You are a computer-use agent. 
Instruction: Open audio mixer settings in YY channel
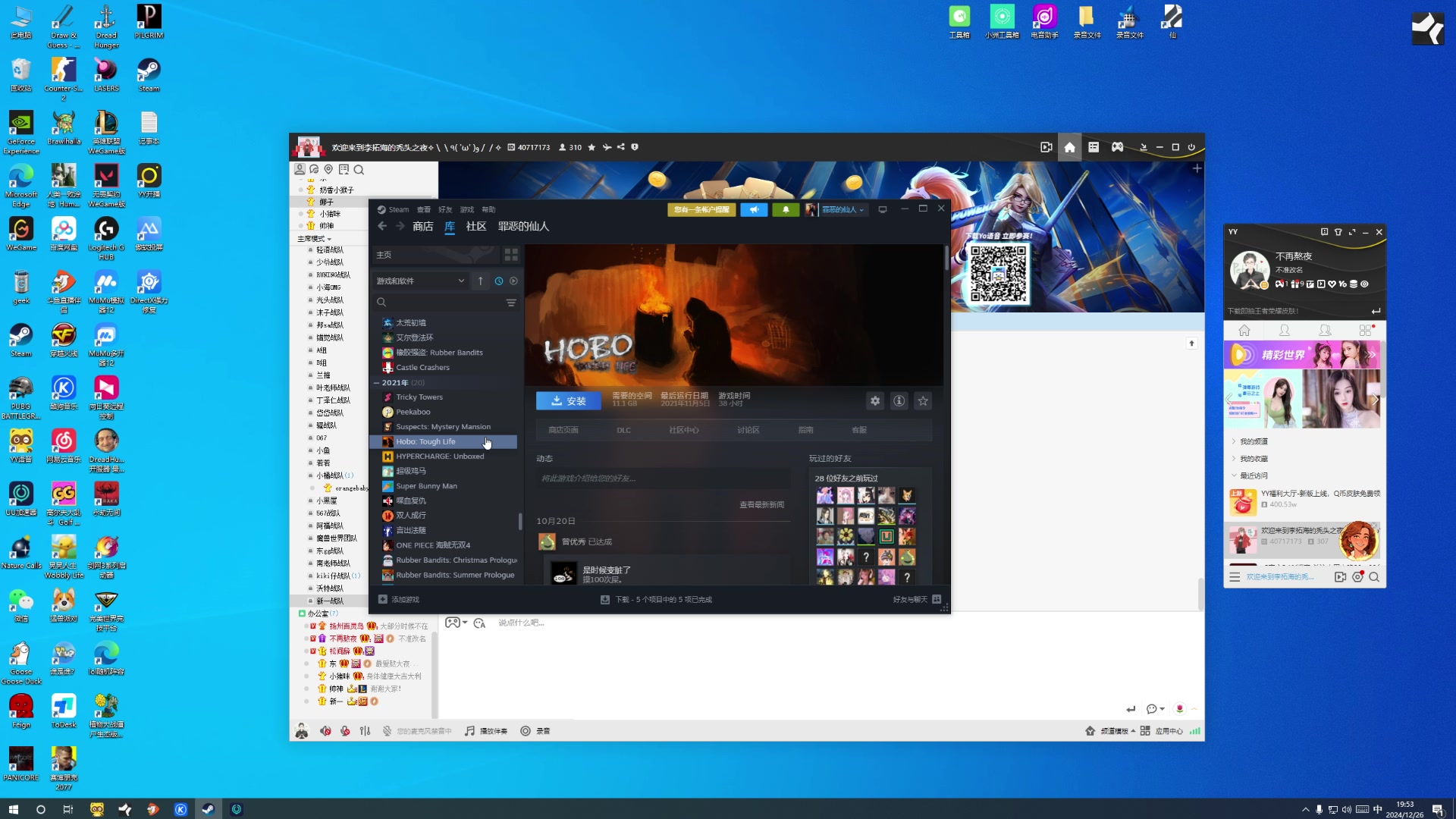coord(366,731)
